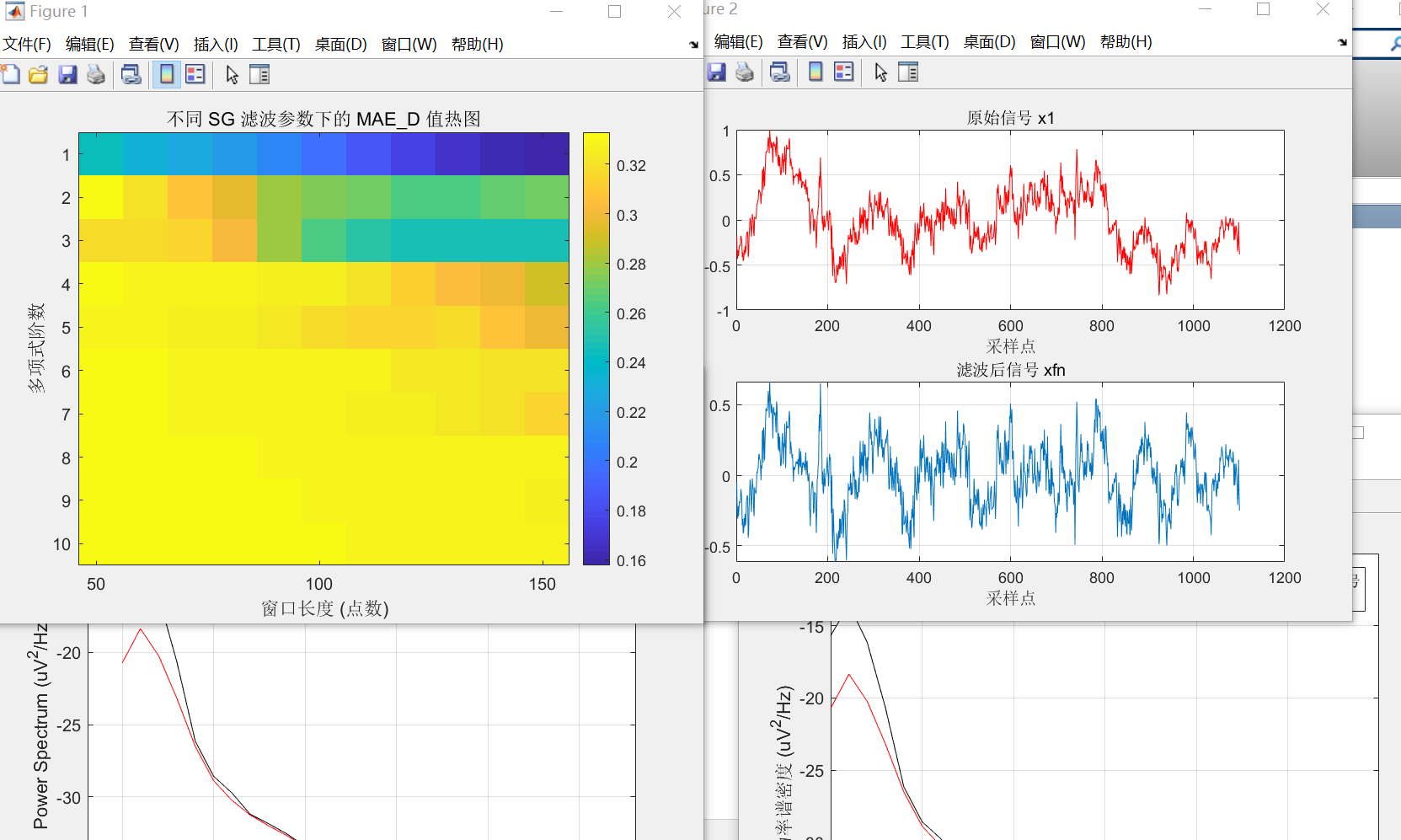Save Figure 1 with the floppy disk icon
The width and height of the screenshot is (1401, 840).
(67, 75)
